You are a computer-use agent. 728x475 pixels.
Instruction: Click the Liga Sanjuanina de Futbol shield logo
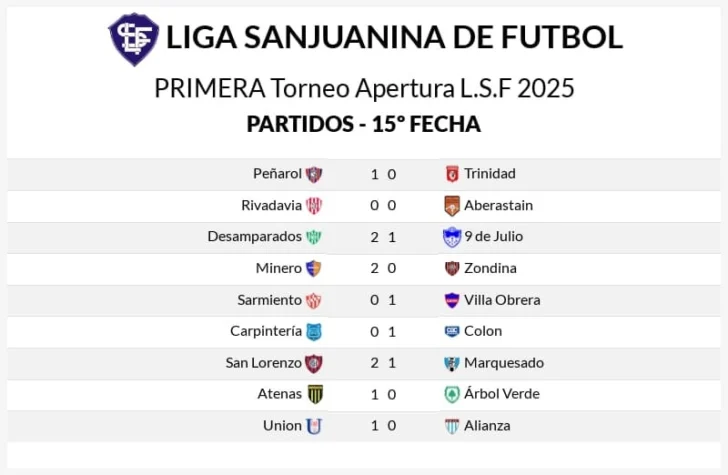pos(134,39)
